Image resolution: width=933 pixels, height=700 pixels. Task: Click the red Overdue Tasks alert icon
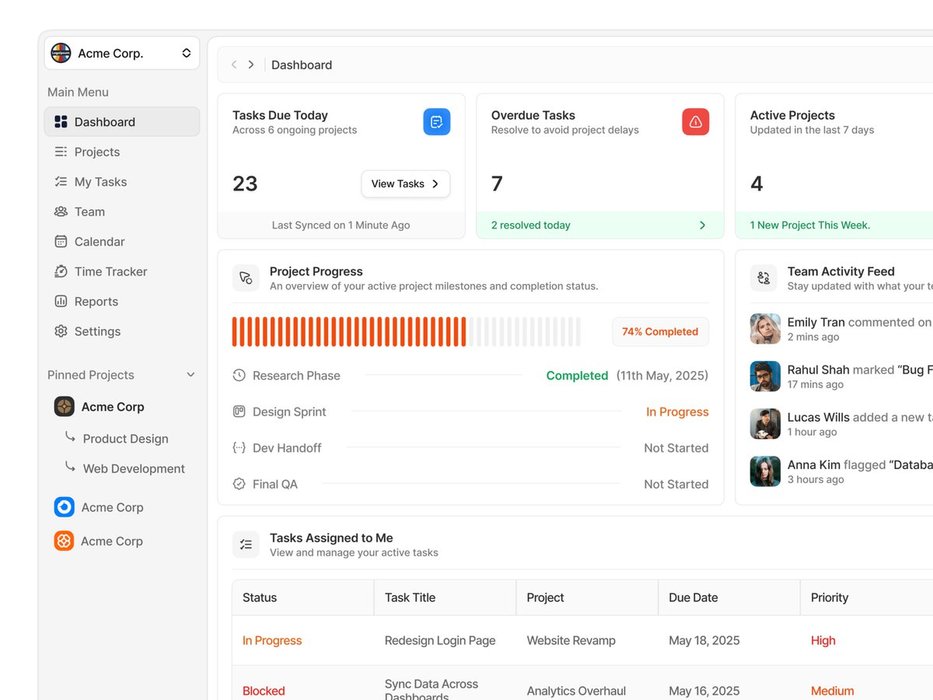pos(695,122)
